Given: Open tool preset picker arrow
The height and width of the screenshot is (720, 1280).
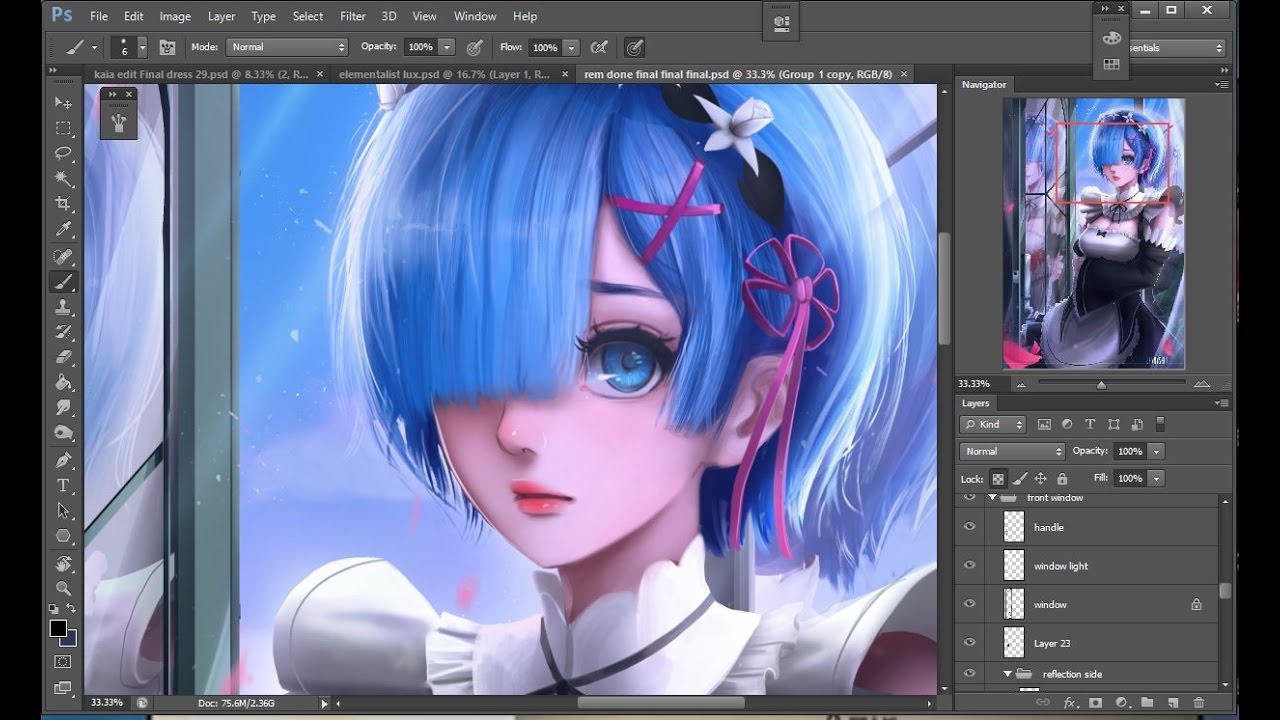Looking at the screenshot, I should (95, 47).
